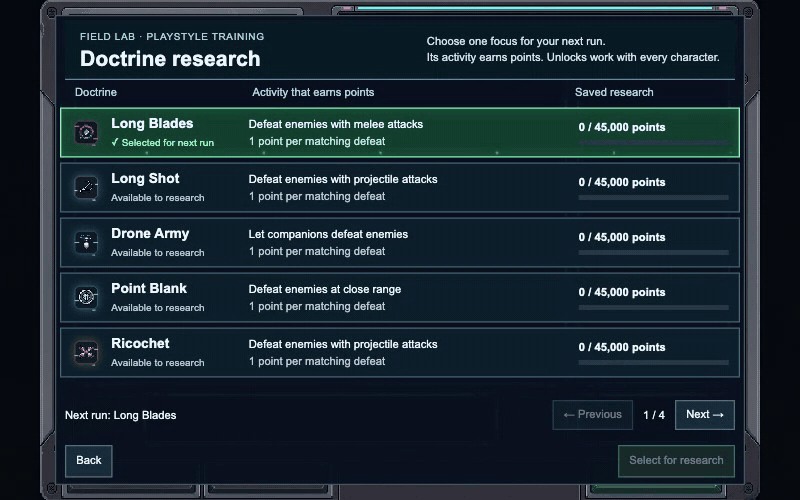Click Ricochet saved research progress bar

[x=654, y=363]
